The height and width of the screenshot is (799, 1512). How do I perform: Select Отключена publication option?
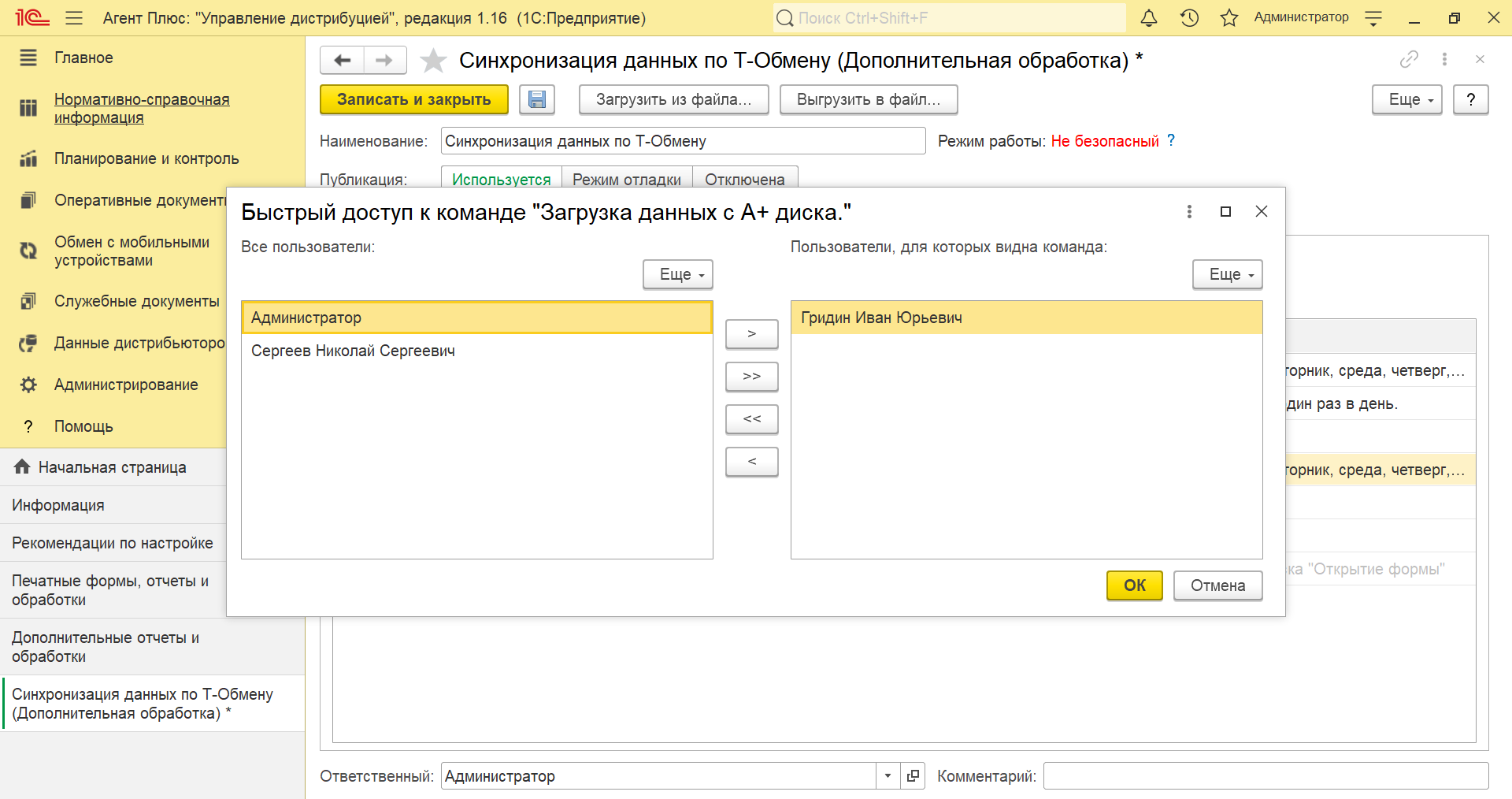click(x=745, y=178)
